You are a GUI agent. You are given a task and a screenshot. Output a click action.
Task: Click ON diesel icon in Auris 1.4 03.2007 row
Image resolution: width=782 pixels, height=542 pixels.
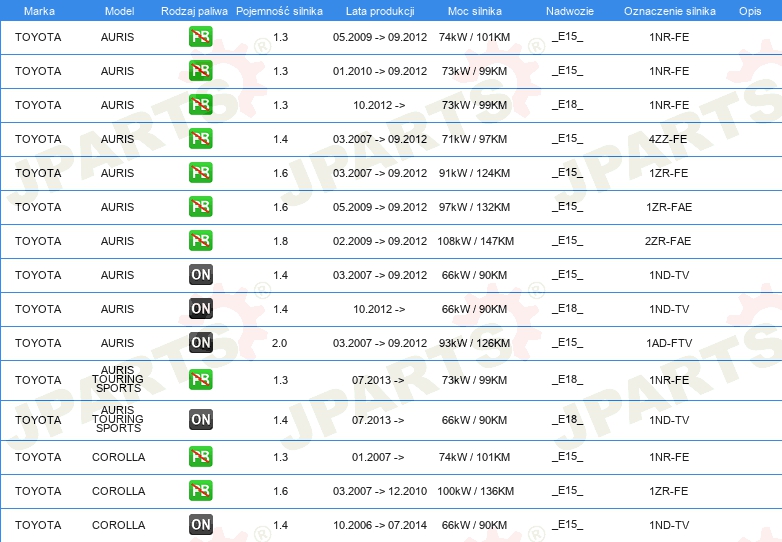200,275
